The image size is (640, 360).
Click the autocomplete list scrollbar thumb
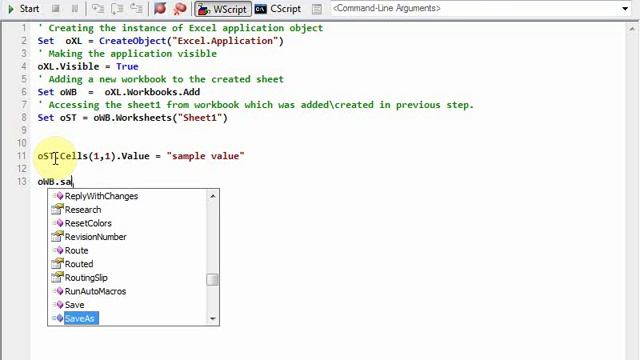[212, 280]
